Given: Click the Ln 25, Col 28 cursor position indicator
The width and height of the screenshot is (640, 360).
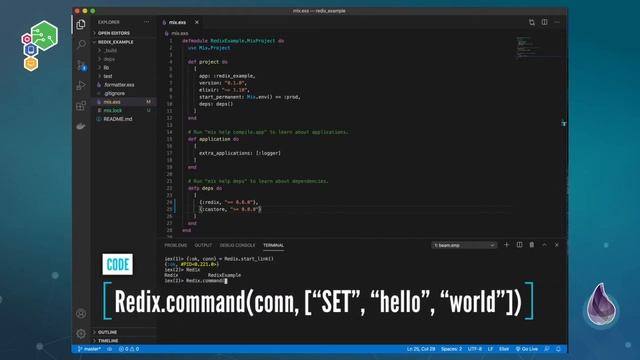Looking at the screenshot, I should tap(421, 349).
